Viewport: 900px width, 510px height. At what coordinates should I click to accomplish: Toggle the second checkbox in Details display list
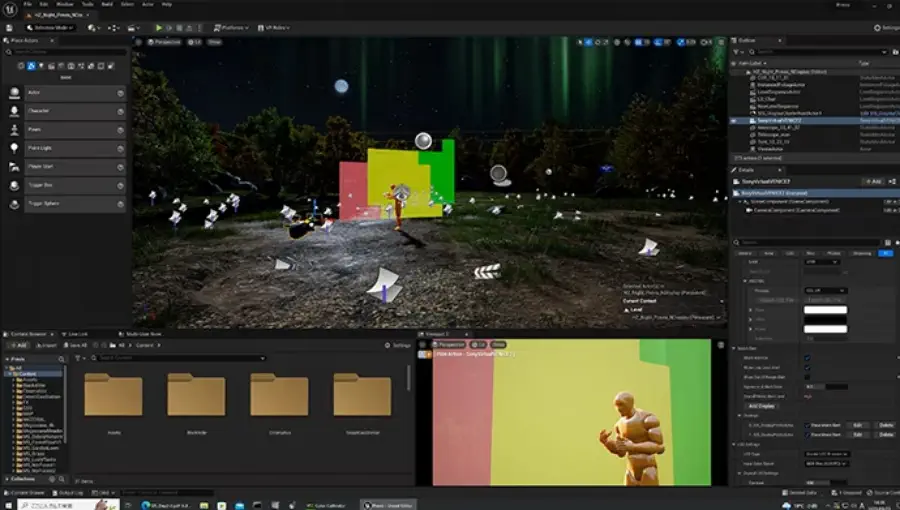coord(809,436)
